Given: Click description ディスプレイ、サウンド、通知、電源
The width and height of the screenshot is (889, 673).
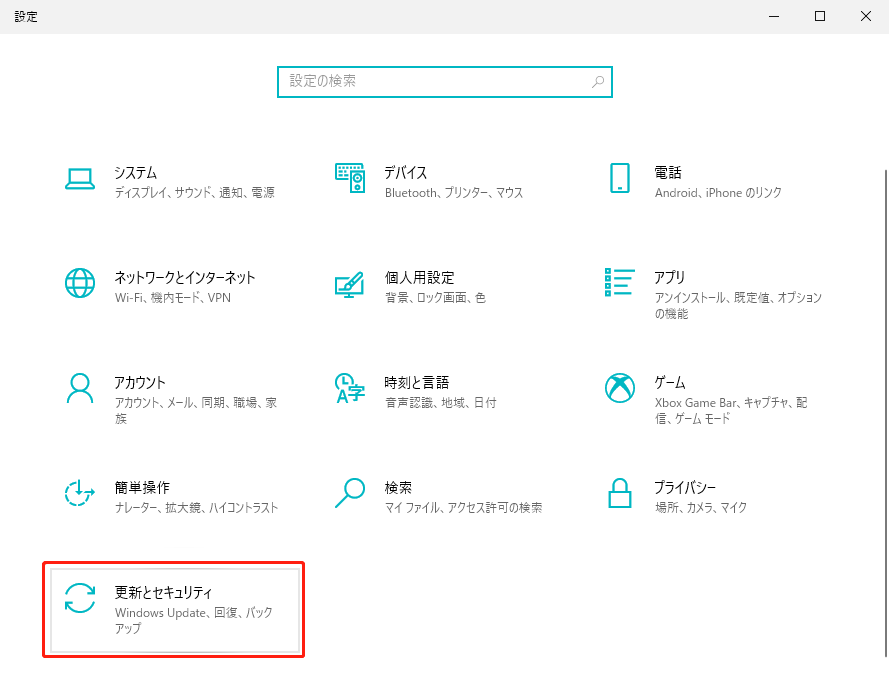Looking at the screenshot, I should pyautogui.click(x=194, y=193).
